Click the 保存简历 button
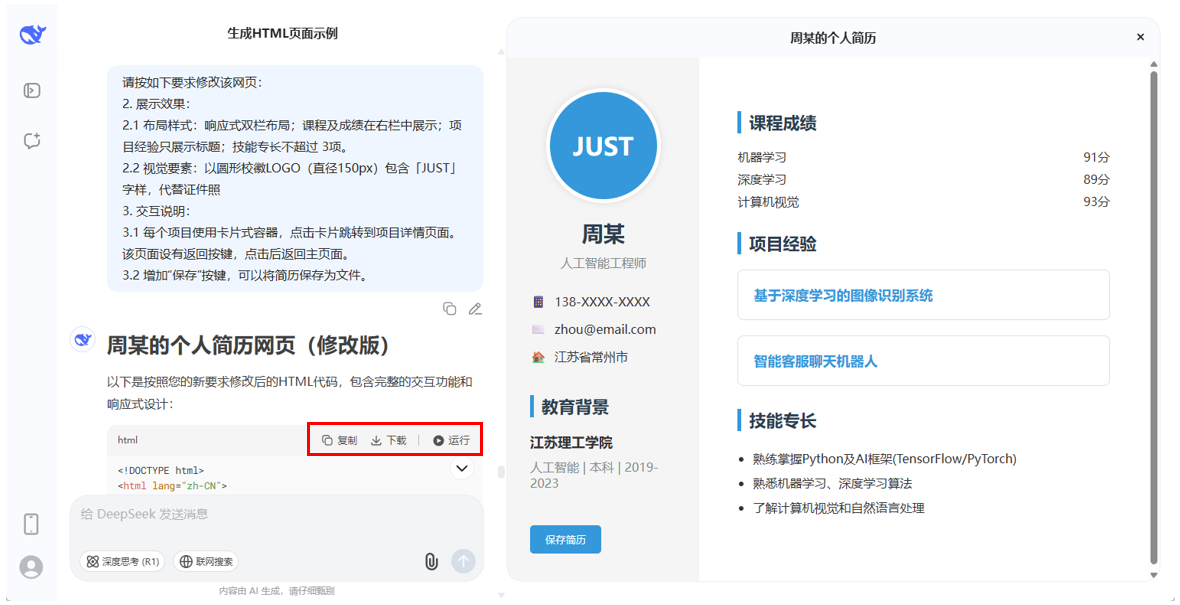The image size is (1180, 605). [565, 540]
